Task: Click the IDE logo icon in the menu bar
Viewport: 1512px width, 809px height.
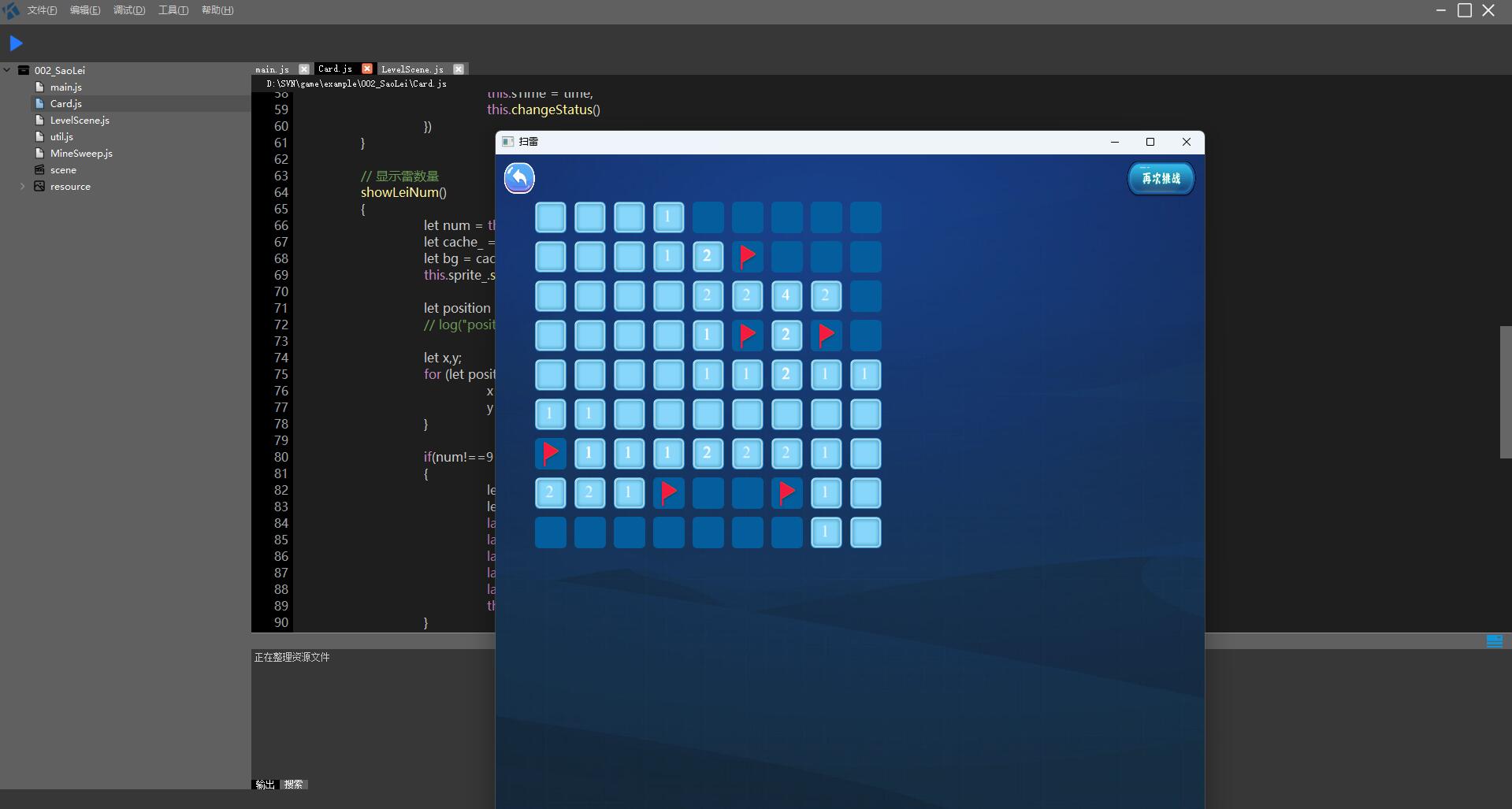Action: coord(11,10)
